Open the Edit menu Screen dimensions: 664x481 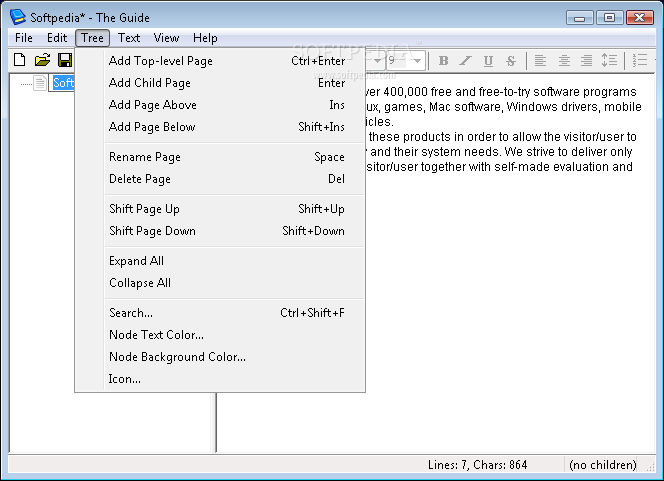pos(57,38)
